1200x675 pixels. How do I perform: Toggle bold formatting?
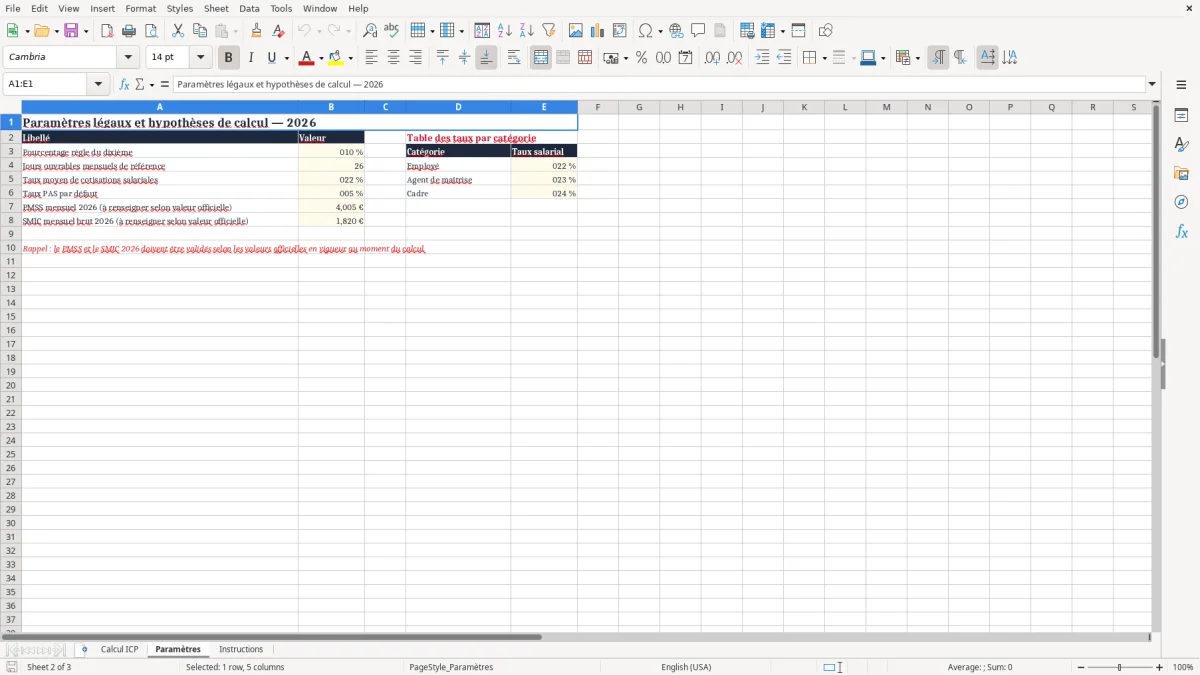click(x=228, y=58)
